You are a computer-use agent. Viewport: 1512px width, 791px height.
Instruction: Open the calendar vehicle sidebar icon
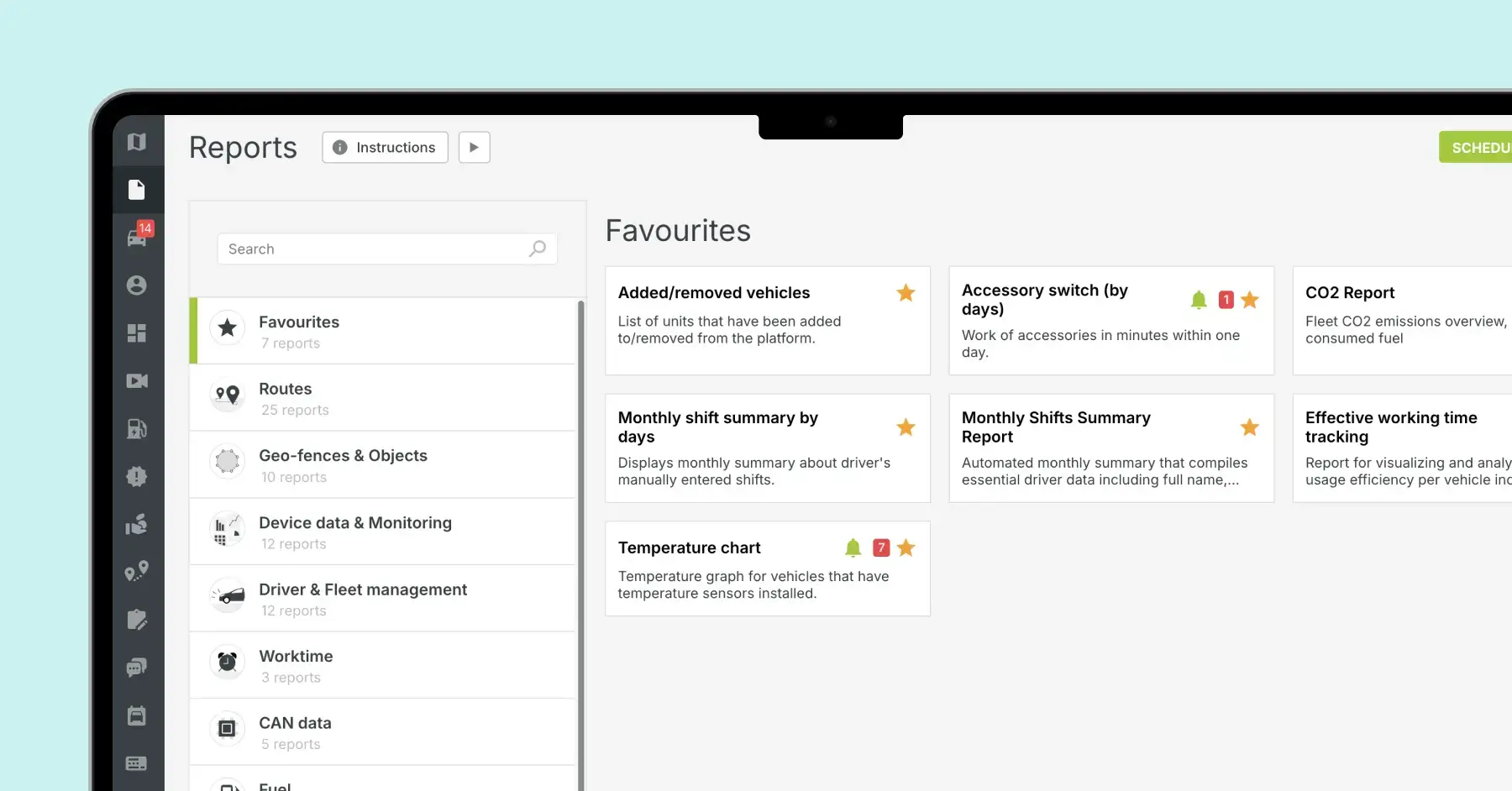tap(137, 715)
